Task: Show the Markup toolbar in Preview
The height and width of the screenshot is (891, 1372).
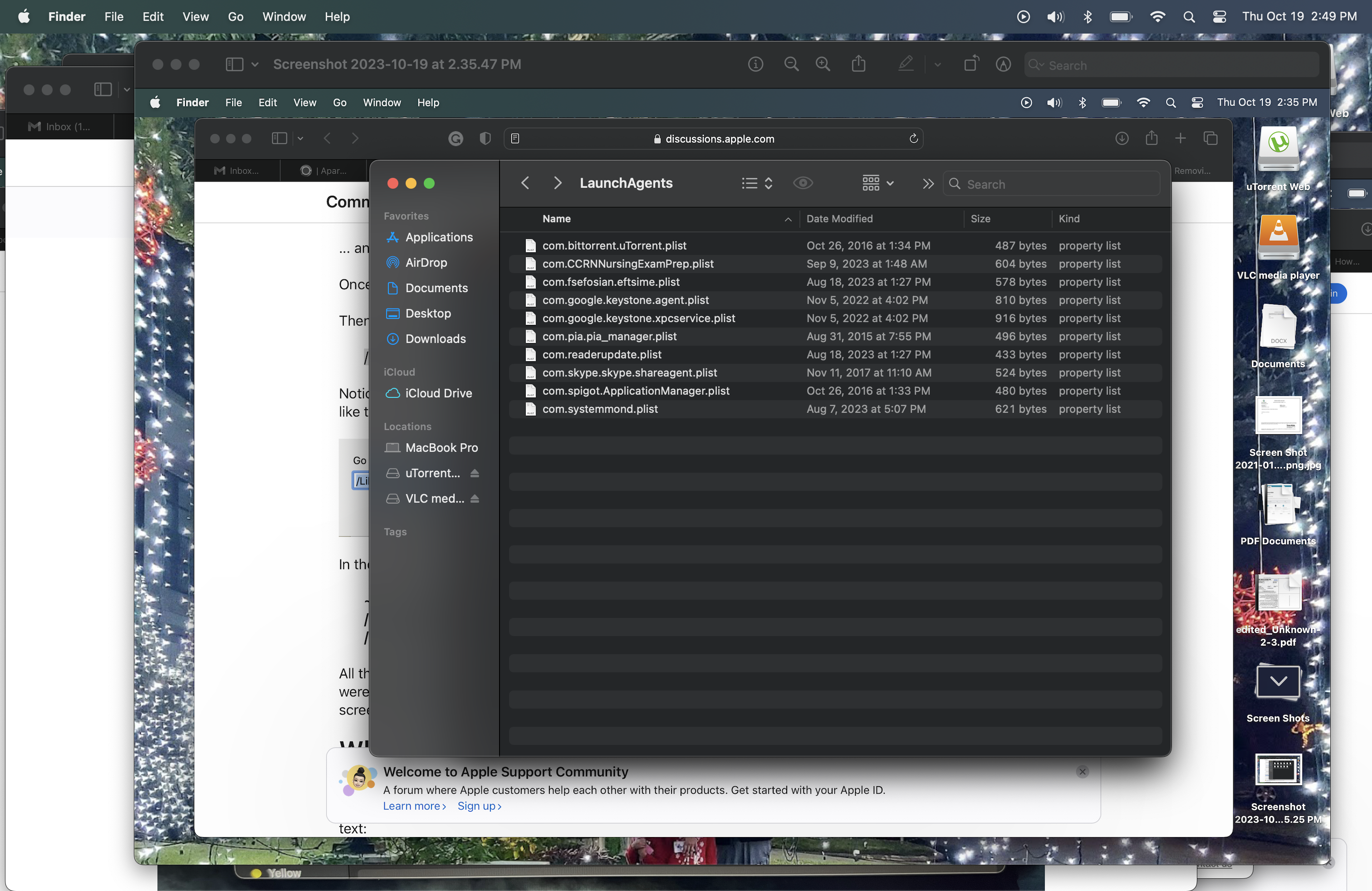Action: (1003, 64)
